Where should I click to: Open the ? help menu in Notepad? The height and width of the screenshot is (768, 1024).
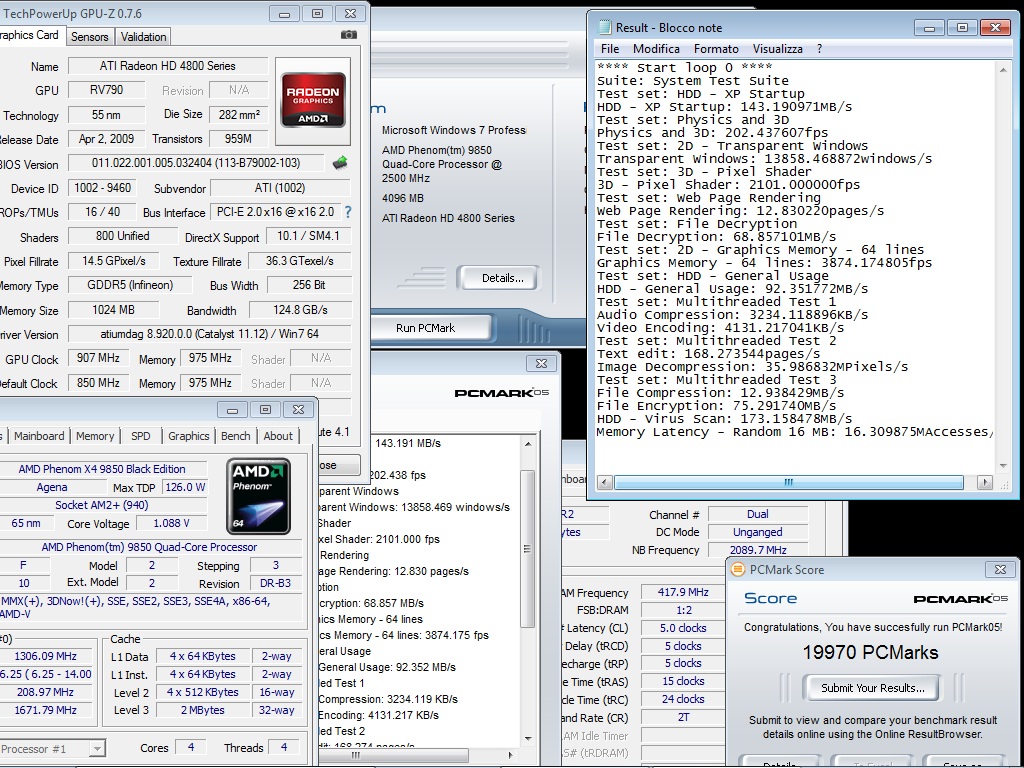click(x=819, y=49)
